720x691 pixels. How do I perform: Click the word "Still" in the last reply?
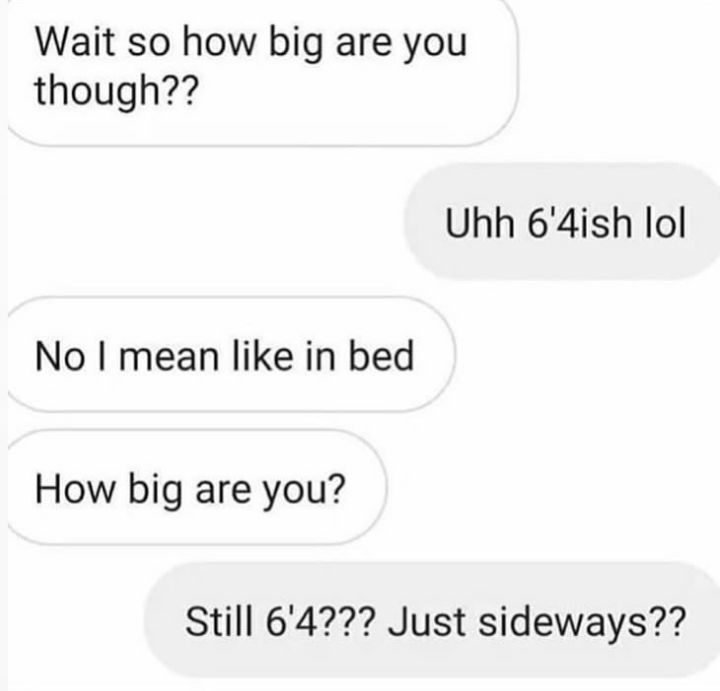(219, 622)
